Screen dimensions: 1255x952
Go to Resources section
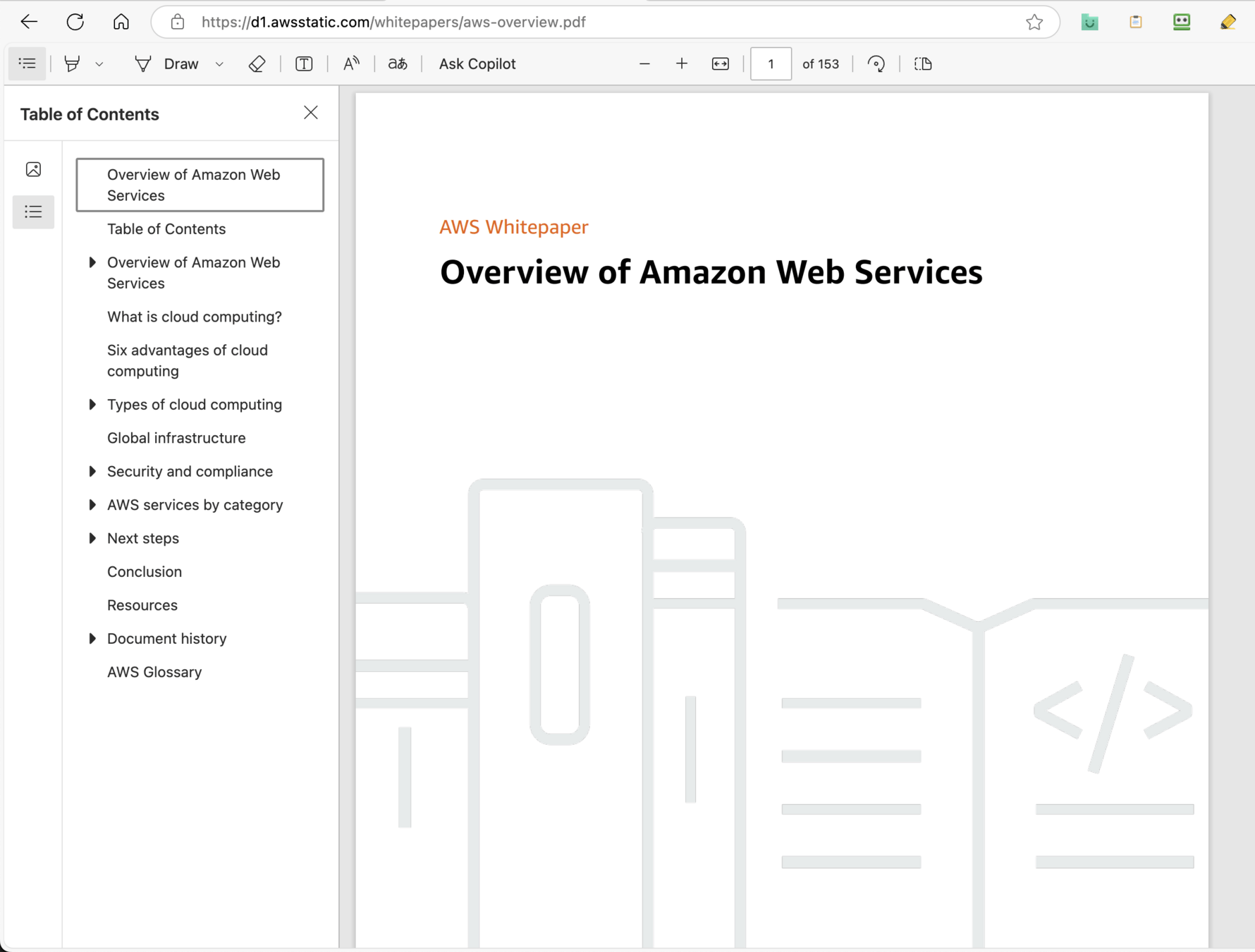(x=142, y=605)
